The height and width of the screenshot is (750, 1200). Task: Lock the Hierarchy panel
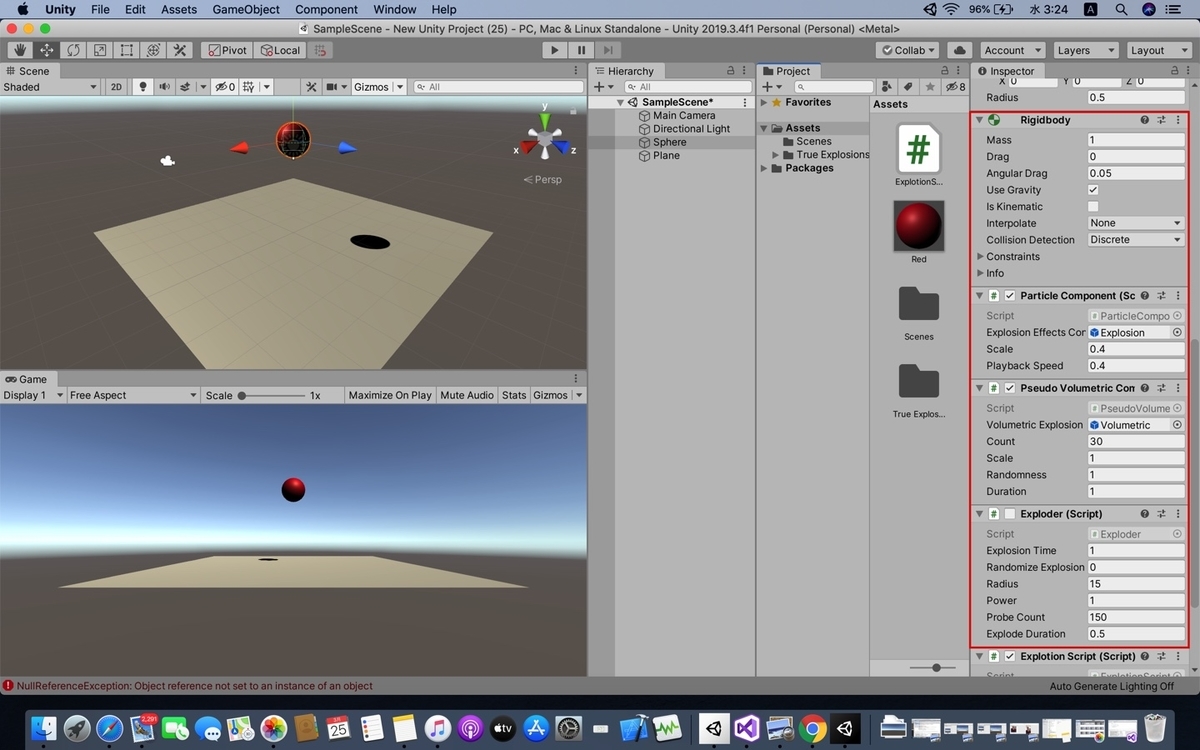click(x=730, y=71)
